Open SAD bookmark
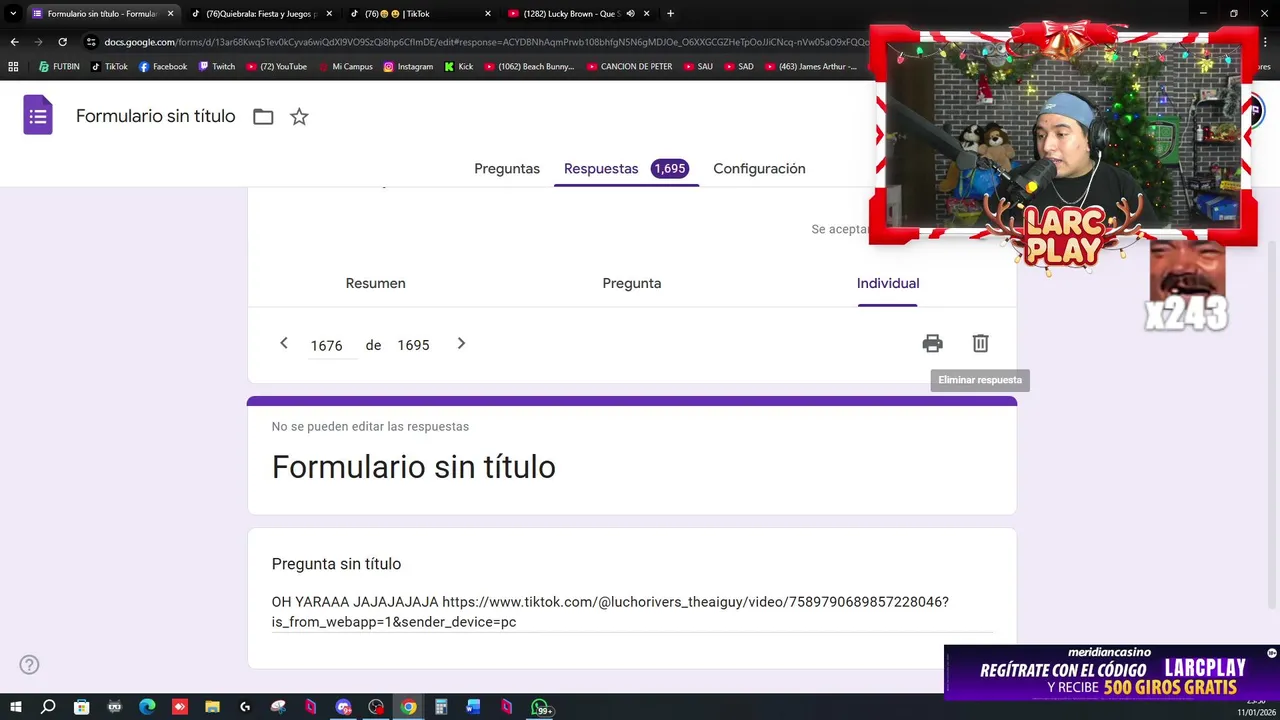The height and width of the screenshot is (720, 1280). [x=738, y=67]
